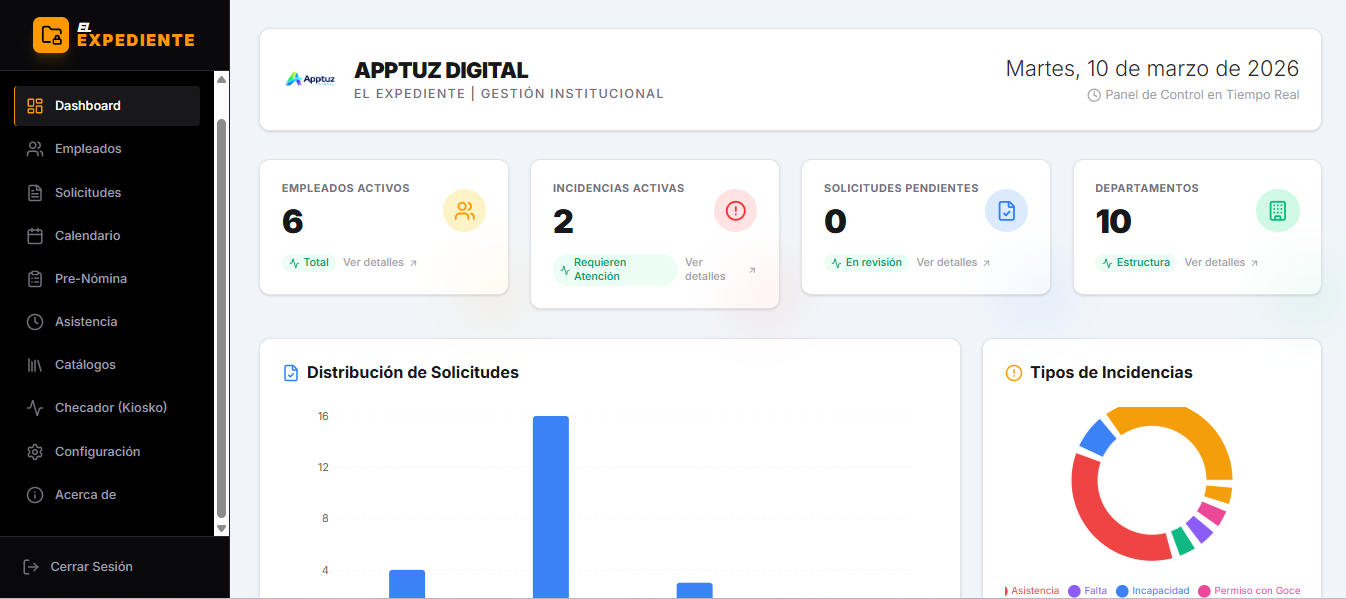
Task: Click the Cerrar Sesión logout arrow icon
Action: [x=31, y=567]
